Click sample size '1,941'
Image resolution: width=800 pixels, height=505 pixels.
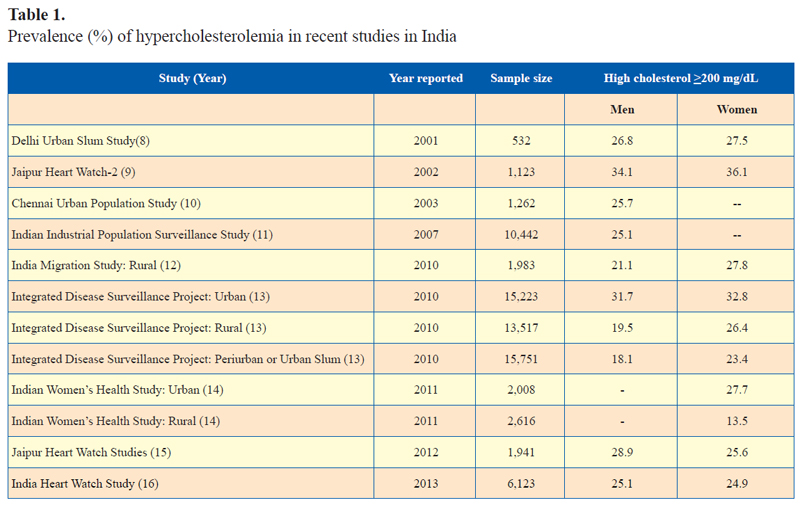(x=521, y=452)
